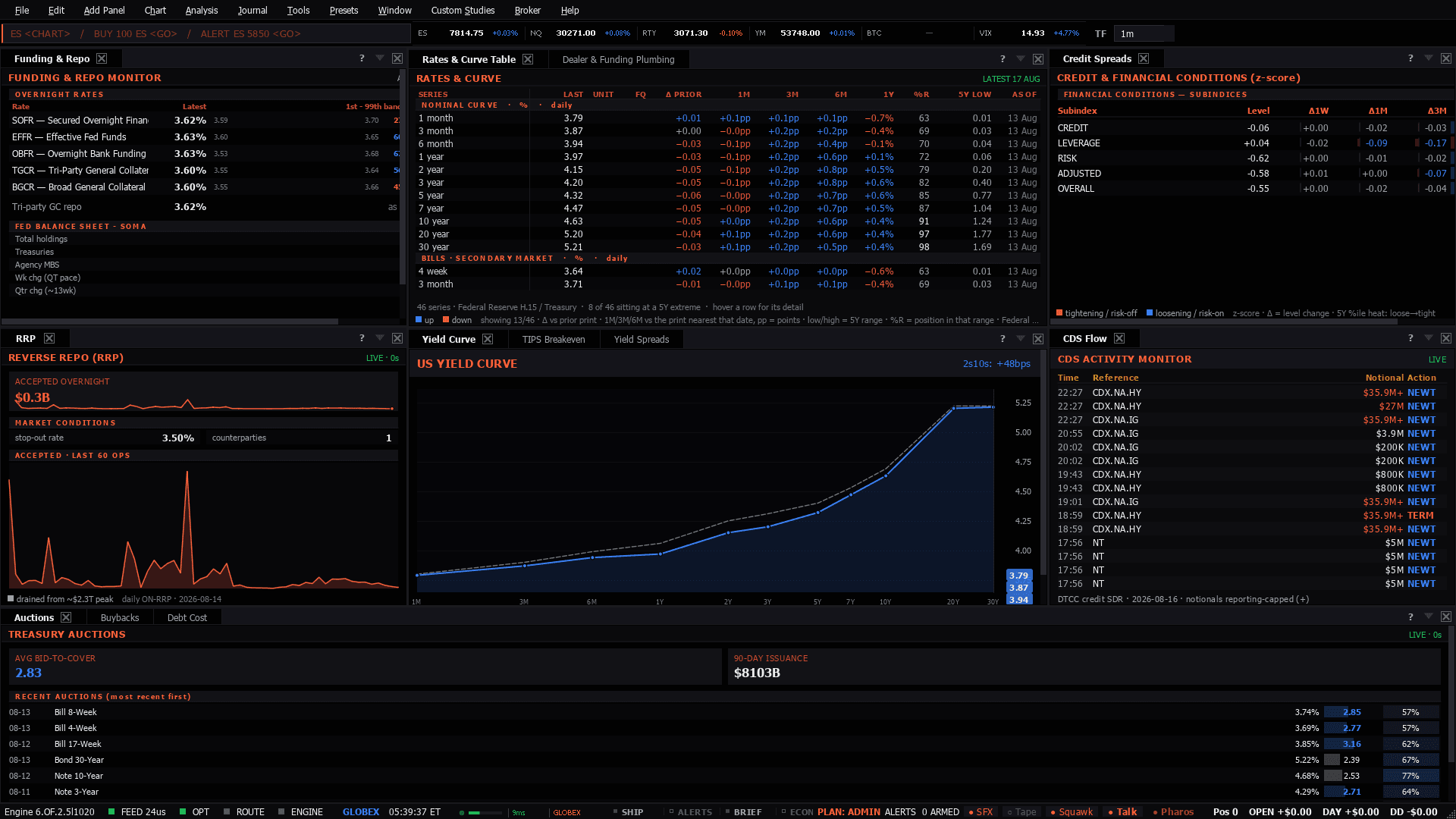
Task: Open help for the Yield Curve panel
Action: (x=1003, y=339)
